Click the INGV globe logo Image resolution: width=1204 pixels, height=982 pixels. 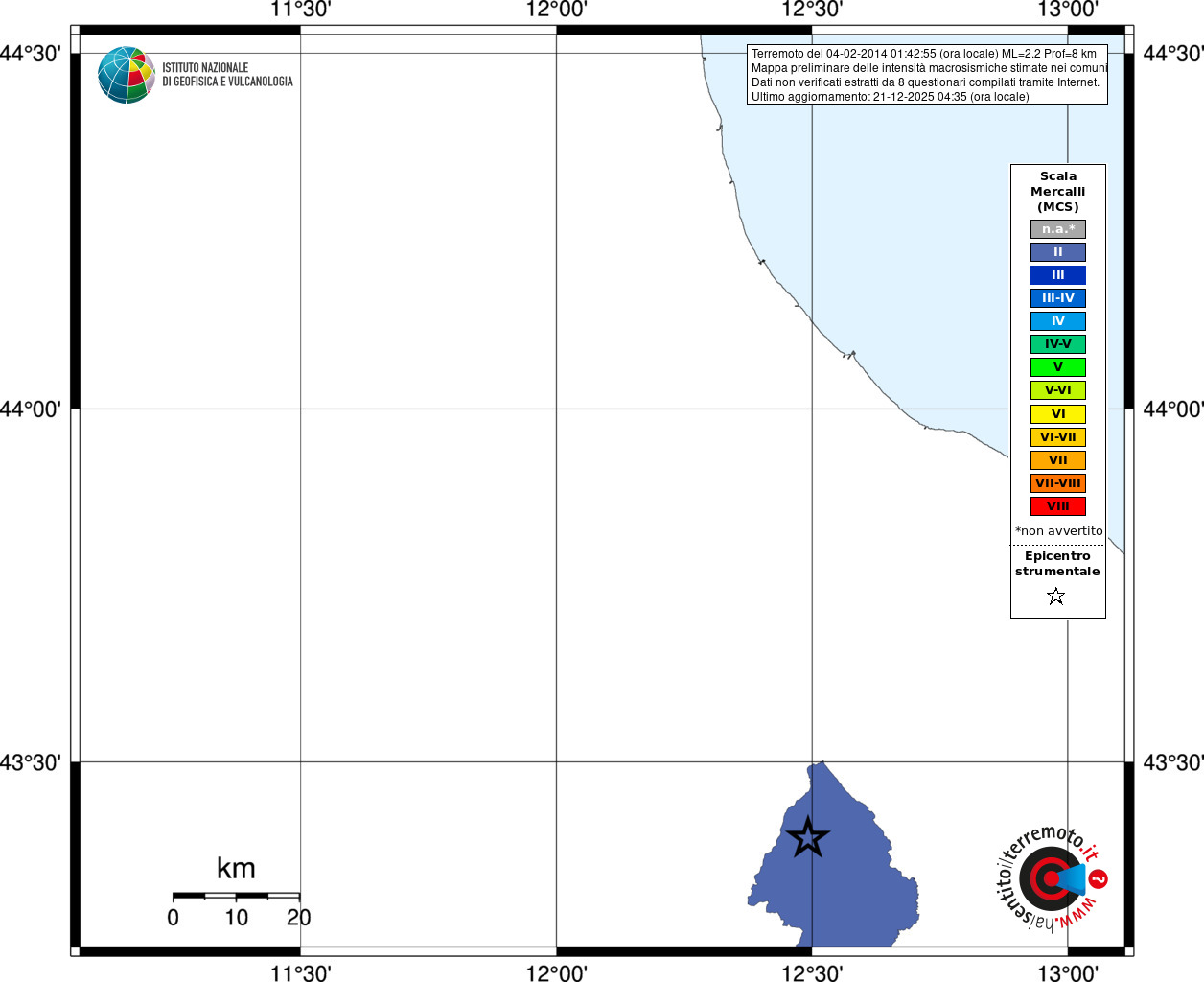127,75
